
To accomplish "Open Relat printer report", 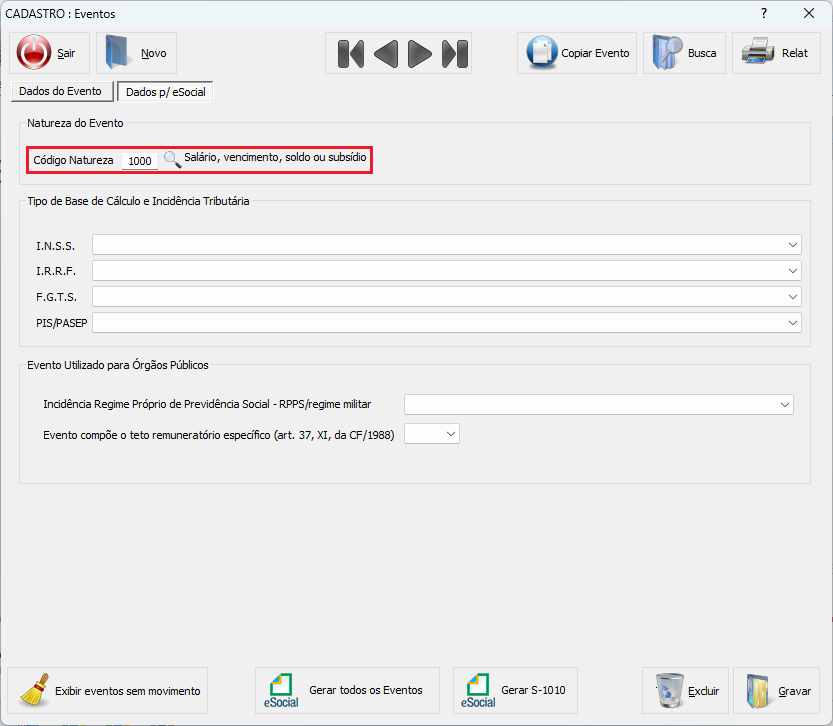I will (776, 53).
